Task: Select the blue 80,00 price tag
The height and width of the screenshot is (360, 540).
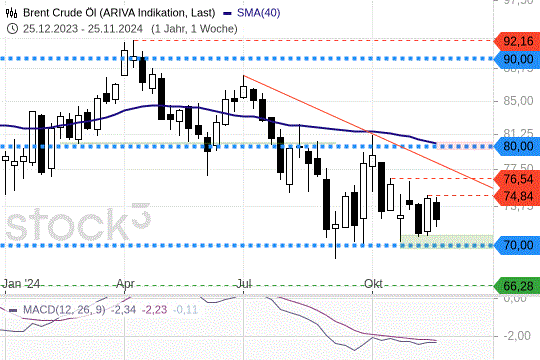Action: click(516, 146)
